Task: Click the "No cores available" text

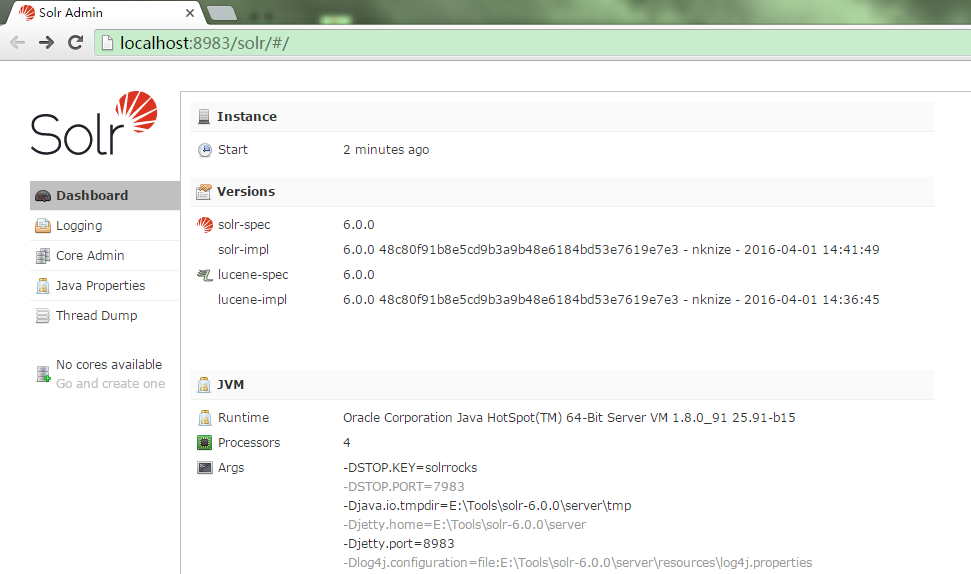Action: tap(109, 365)
